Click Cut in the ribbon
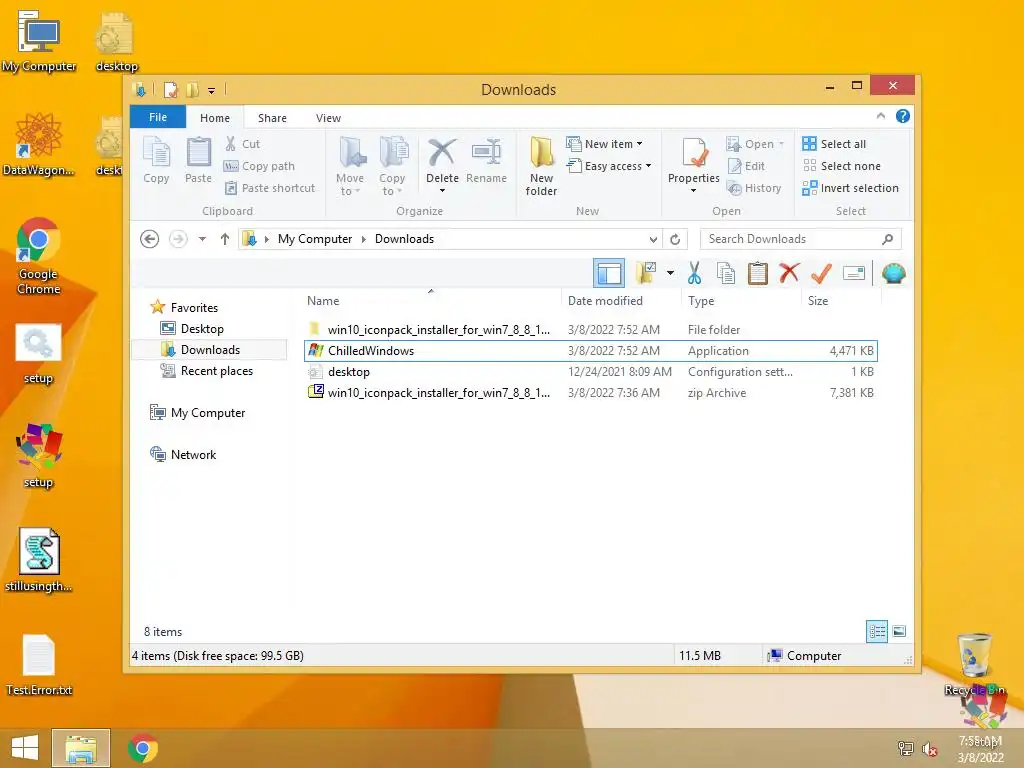The width and height of the screenshot is (1024, 768). [242, 144]
